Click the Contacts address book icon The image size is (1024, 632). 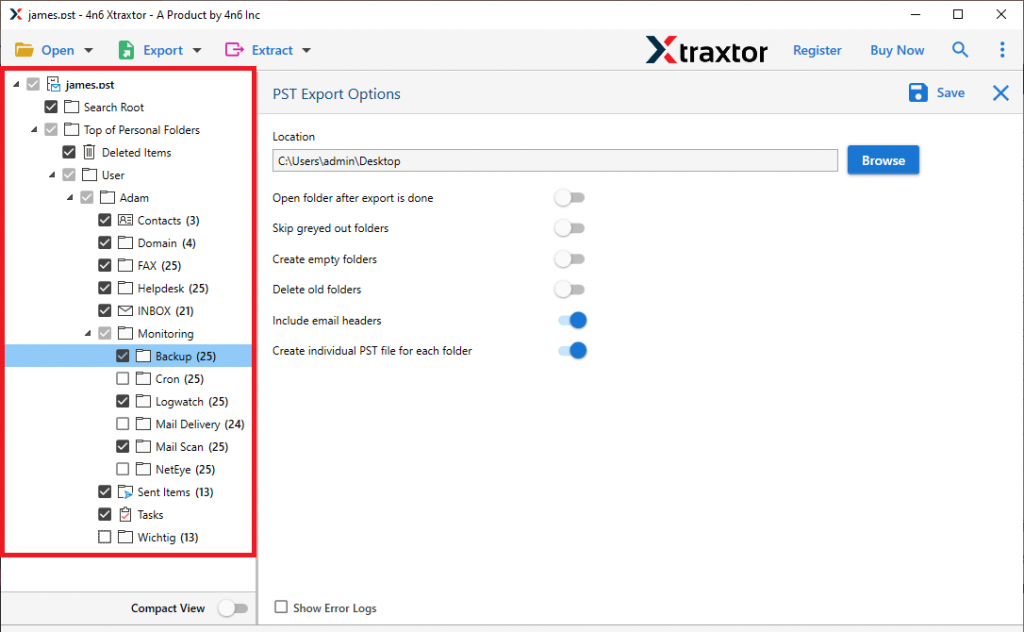click(126, 220)
